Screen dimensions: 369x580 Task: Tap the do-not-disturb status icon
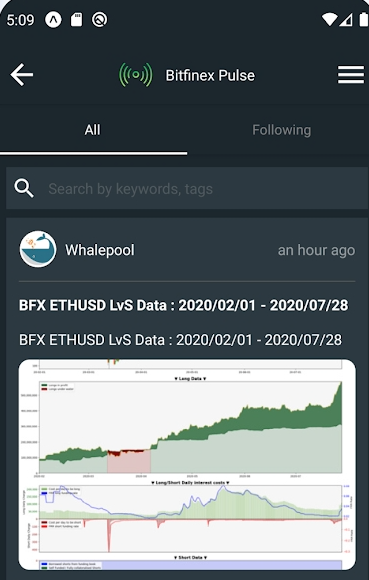(x=99, y=20)
